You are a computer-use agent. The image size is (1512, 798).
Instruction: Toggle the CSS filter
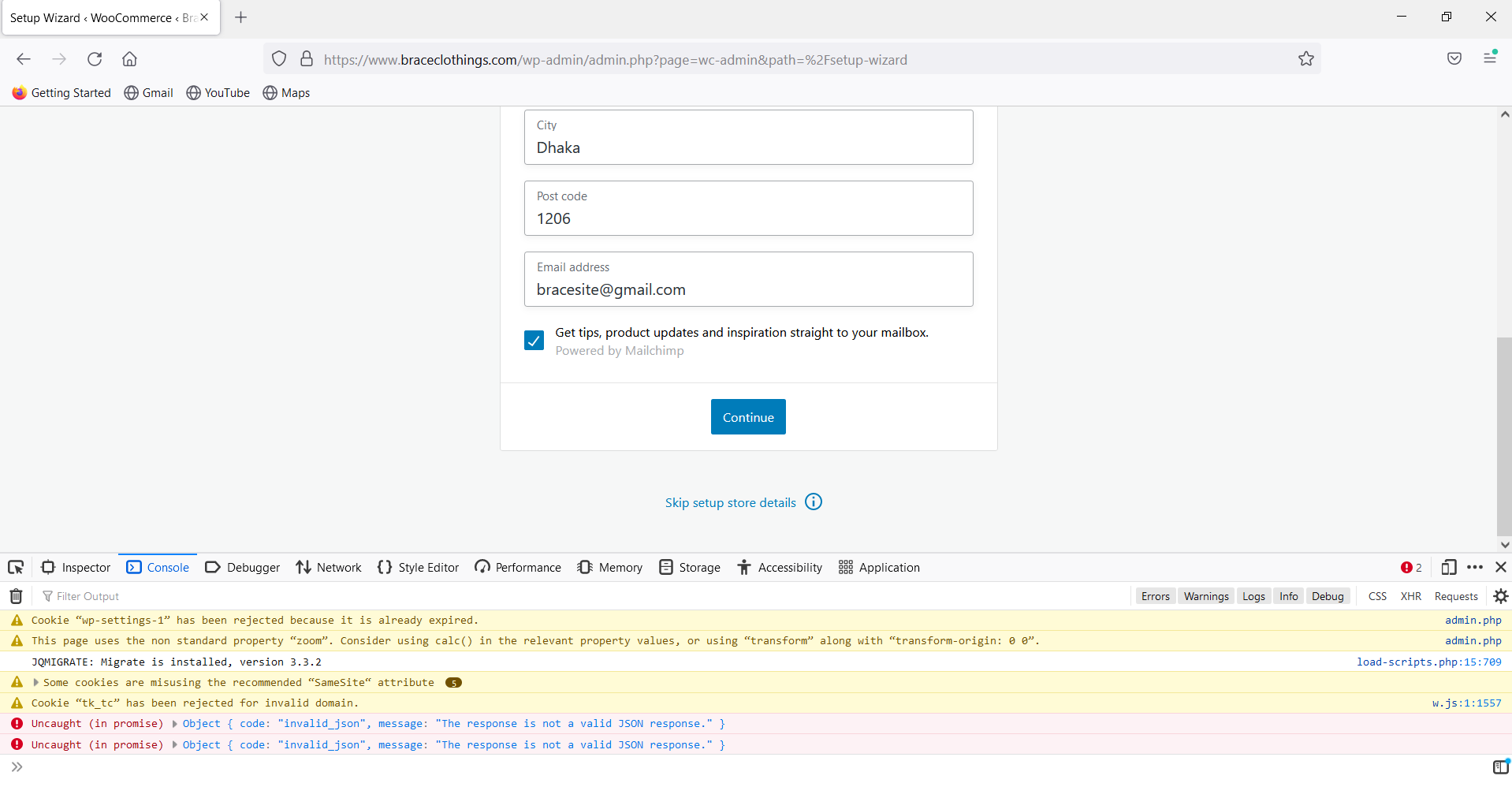click(1377, 596)
